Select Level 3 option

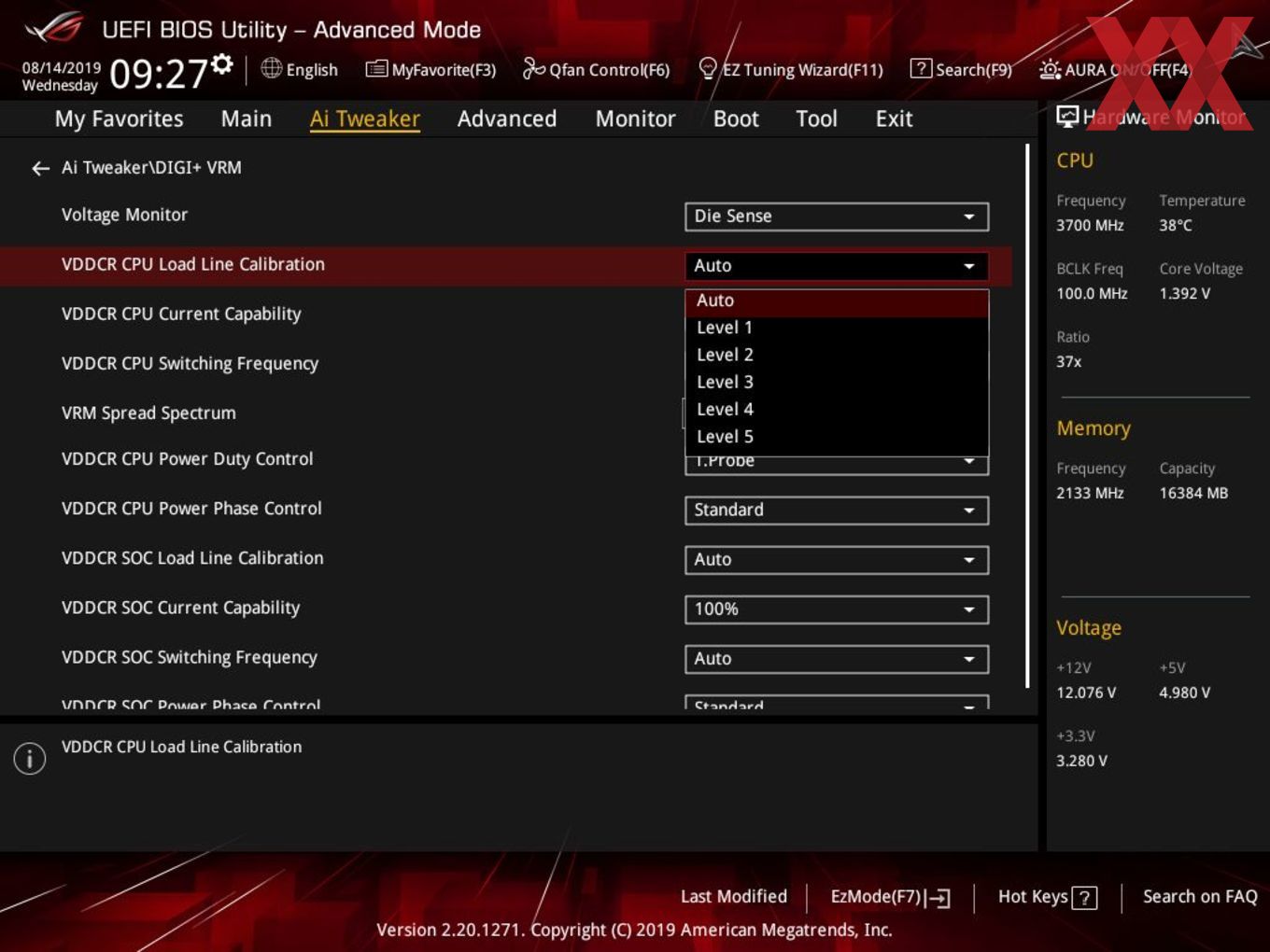(x=837, y=382)
